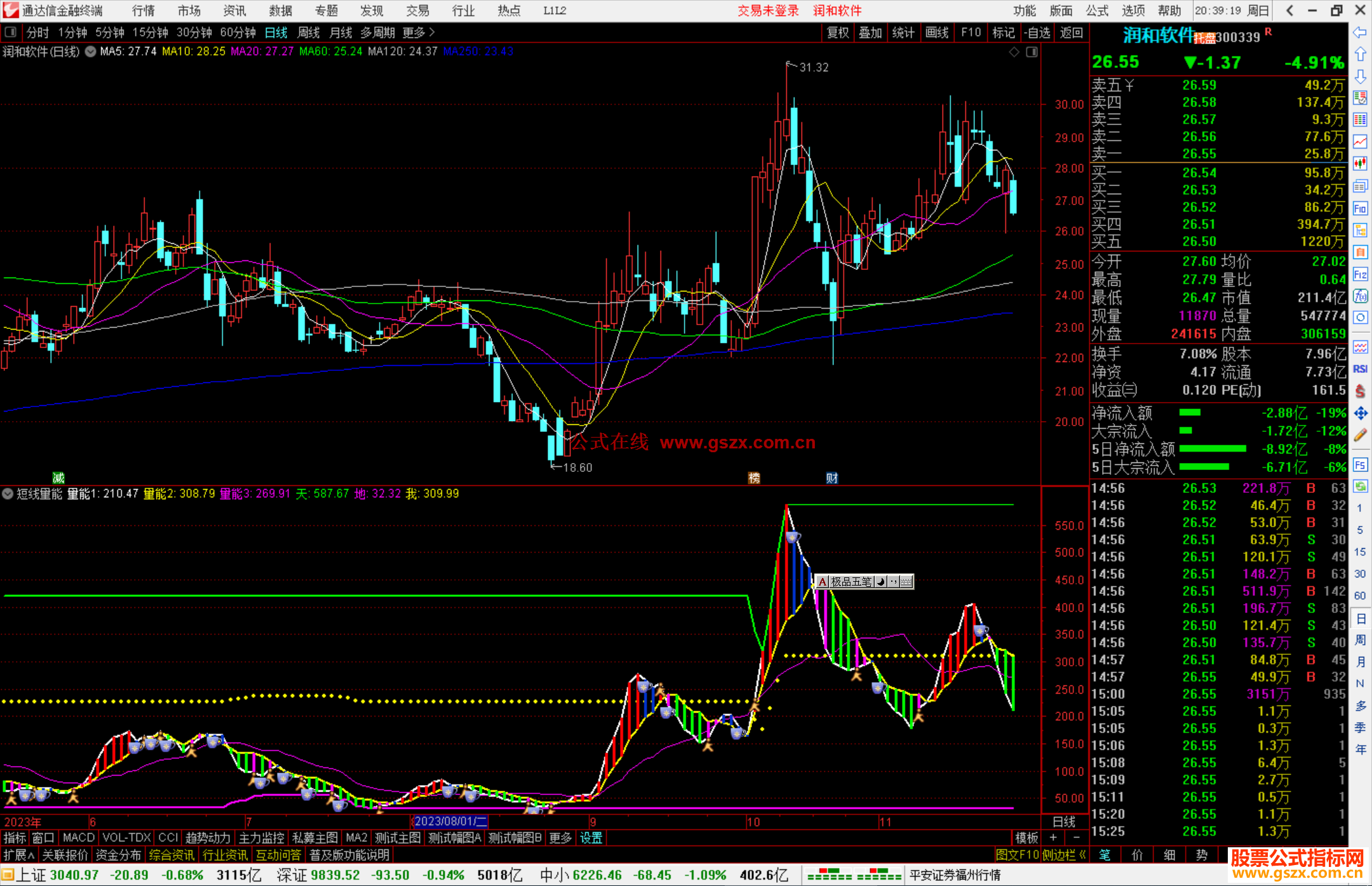Click the F10 icon in right sidebar
Screen dimensions: 1372x886
pyautogui.click(x=1360, y=208)
